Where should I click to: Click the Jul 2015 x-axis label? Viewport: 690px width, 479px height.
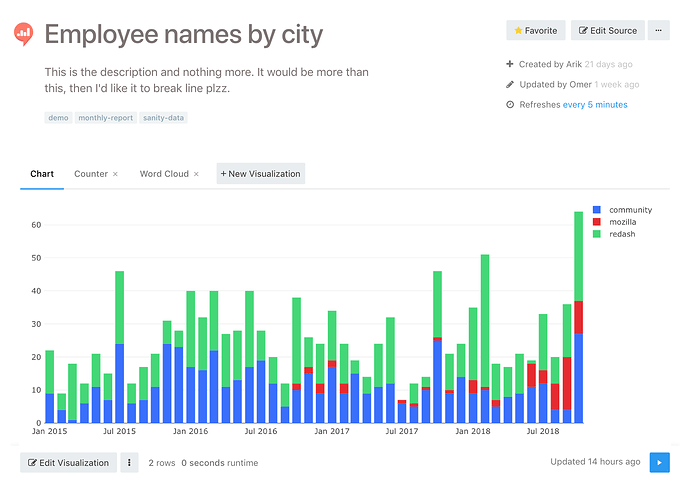tap(119, 431)
